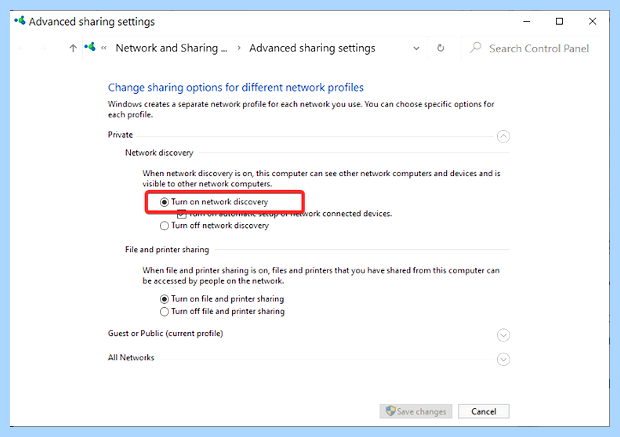Show hidden breadcrumb levels with the double chevron
This screenshot has height=437, width=620.
[x=104, y=48]
